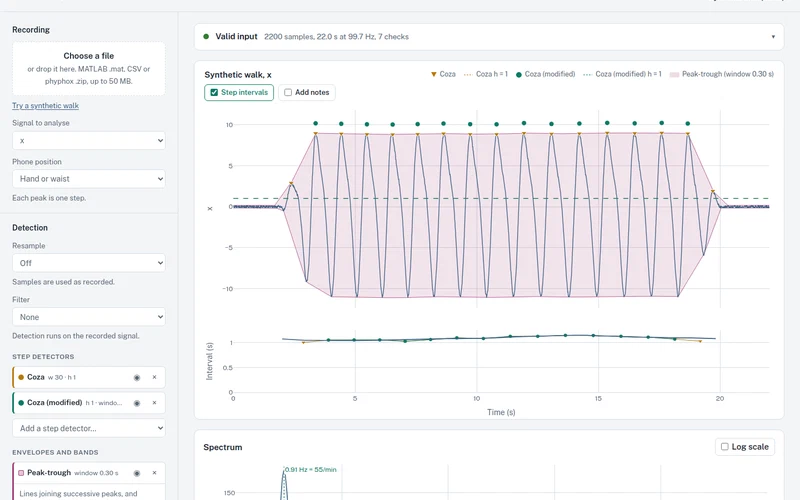The image size is (800, 500).
Task: Click the Spectrum panel heading
Action: point(223,447)
